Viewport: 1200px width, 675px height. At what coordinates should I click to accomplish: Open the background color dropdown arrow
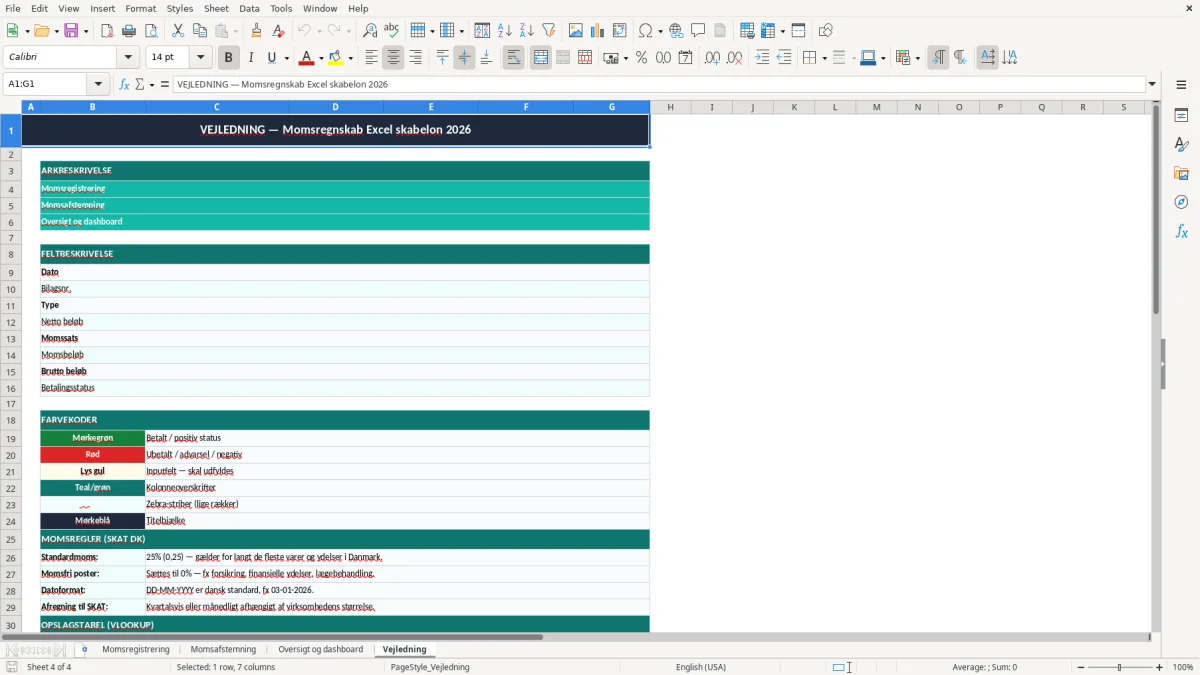[x=350, y=58]
